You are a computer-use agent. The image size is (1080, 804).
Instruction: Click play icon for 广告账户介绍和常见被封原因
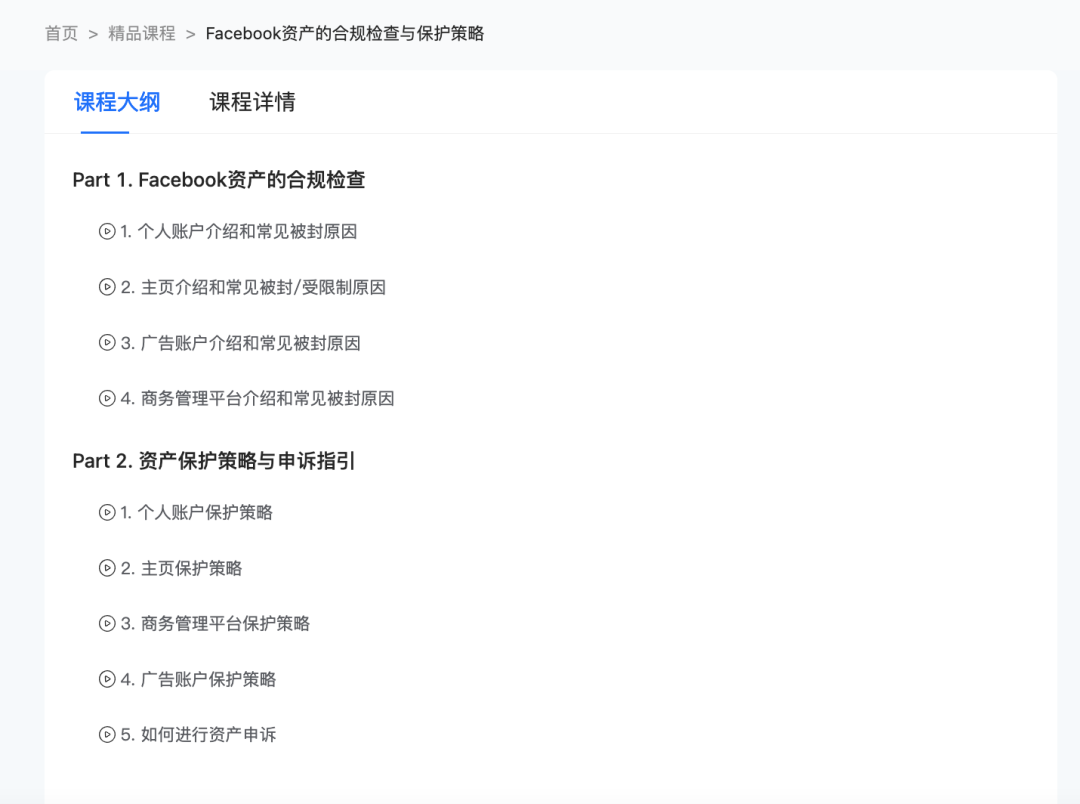pyautogui.click(x=107, y=342)
